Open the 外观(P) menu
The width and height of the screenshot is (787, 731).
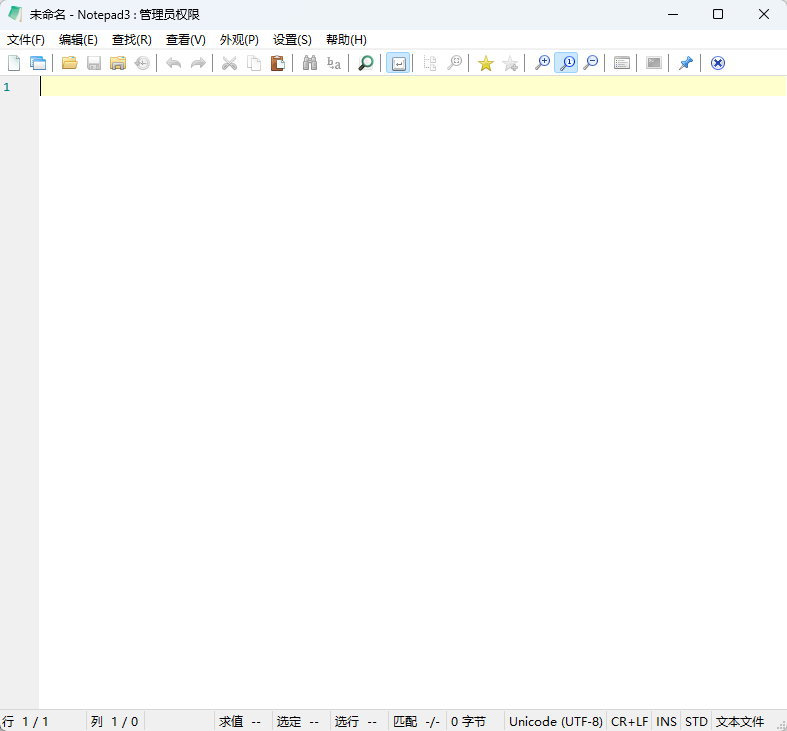(x=239, y=40)
